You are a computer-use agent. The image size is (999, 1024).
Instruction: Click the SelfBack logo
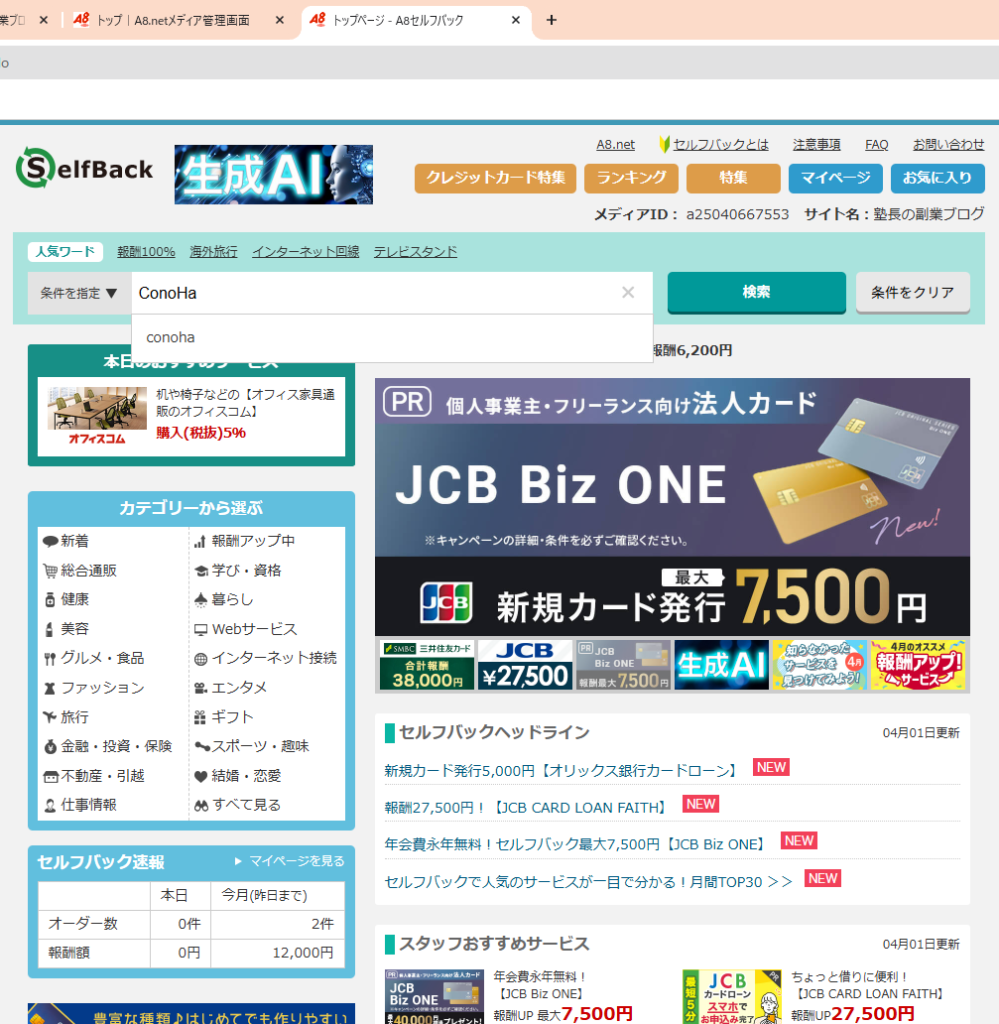[x=85, y=168]
